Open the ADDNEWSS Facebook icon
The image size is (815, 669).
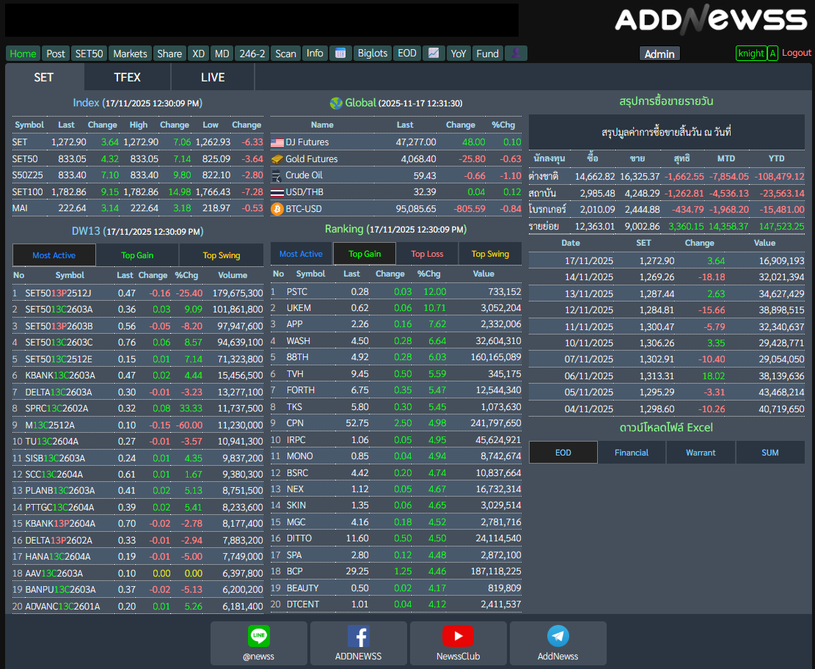358,638
